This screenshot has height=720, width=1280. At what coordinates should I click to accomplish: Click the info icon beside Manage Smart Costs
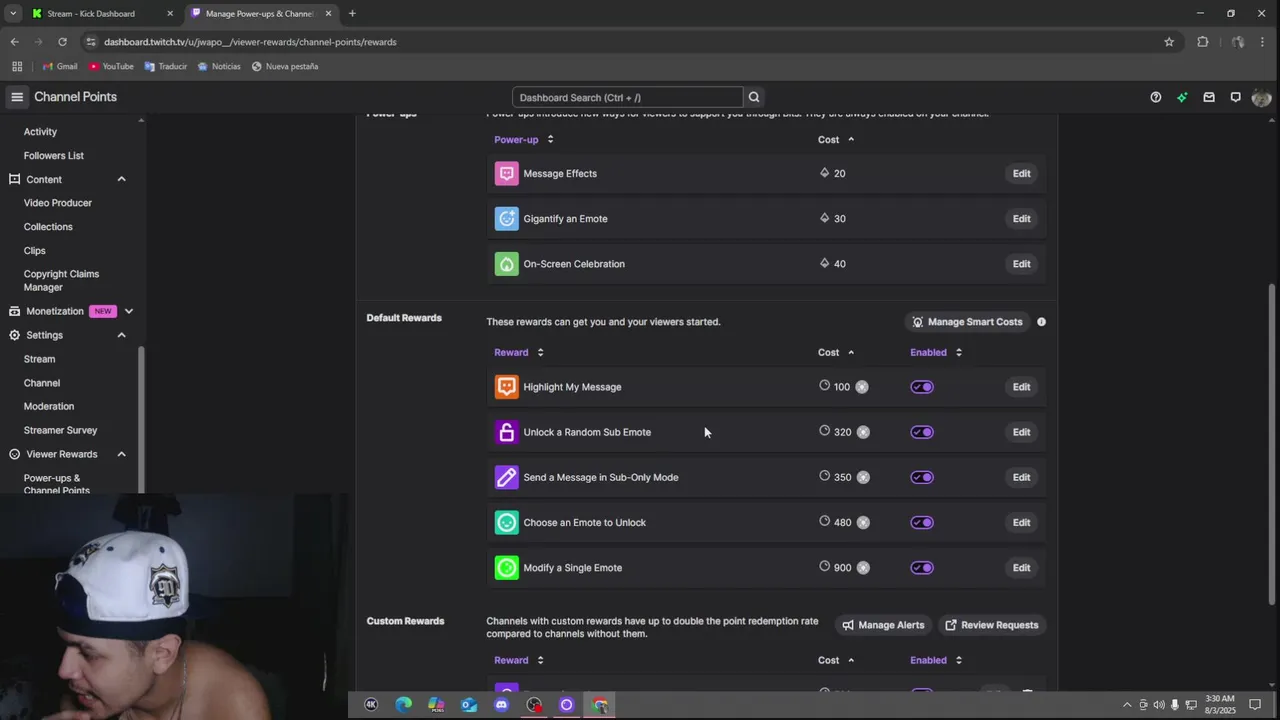point(1041,322)
